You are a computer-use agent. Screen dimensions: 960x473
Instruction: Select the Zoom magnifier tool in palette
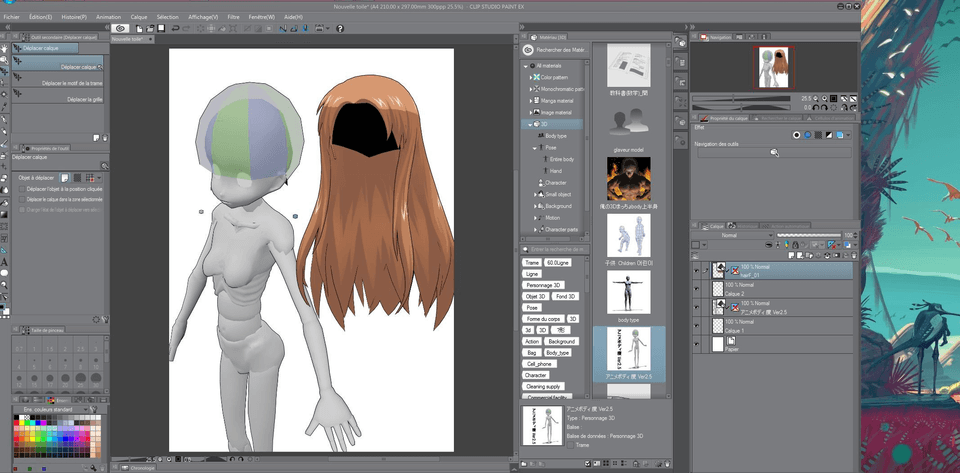[x=4, y=60]
